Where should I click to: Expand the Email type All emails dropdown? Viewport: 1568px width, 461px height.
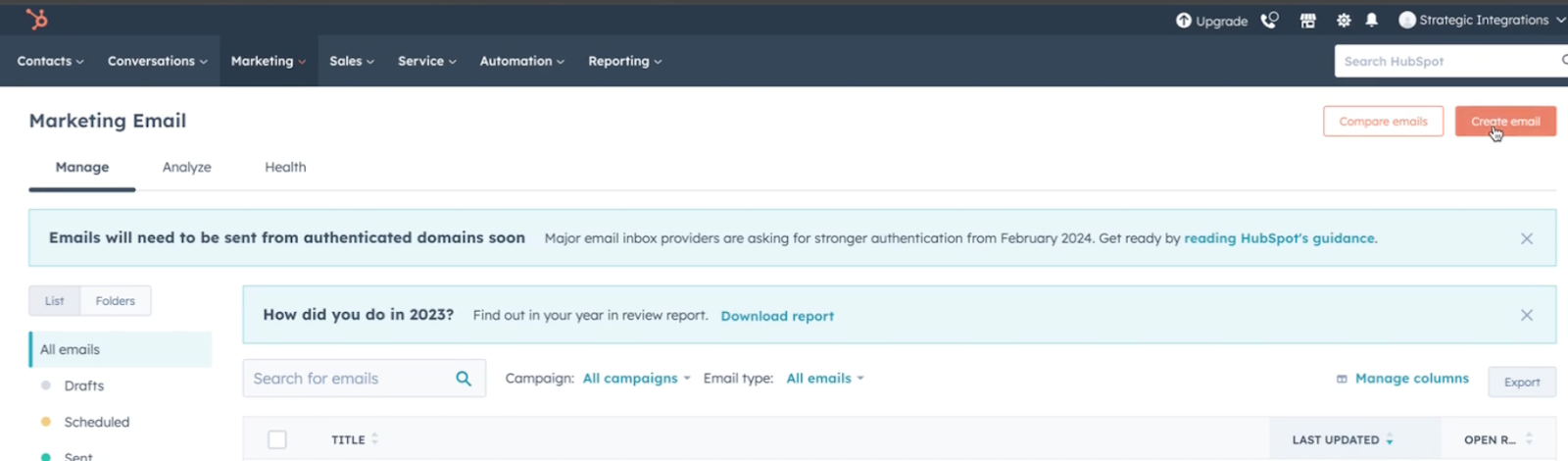pyautogui.click(x=824, y=379)
